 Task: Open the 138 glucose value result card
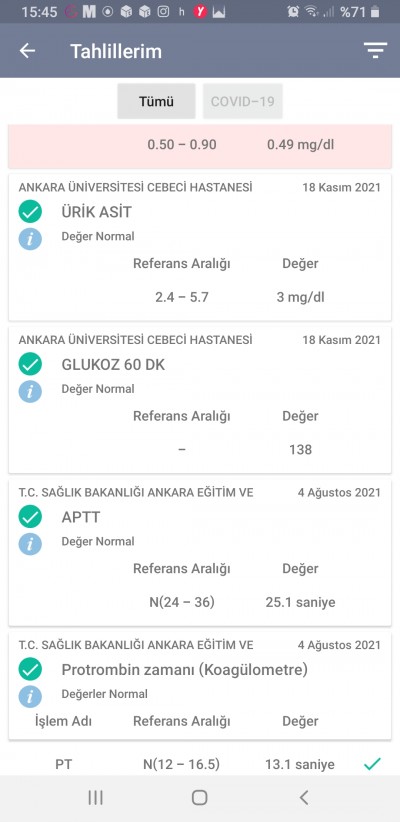[x=200, y=400]
